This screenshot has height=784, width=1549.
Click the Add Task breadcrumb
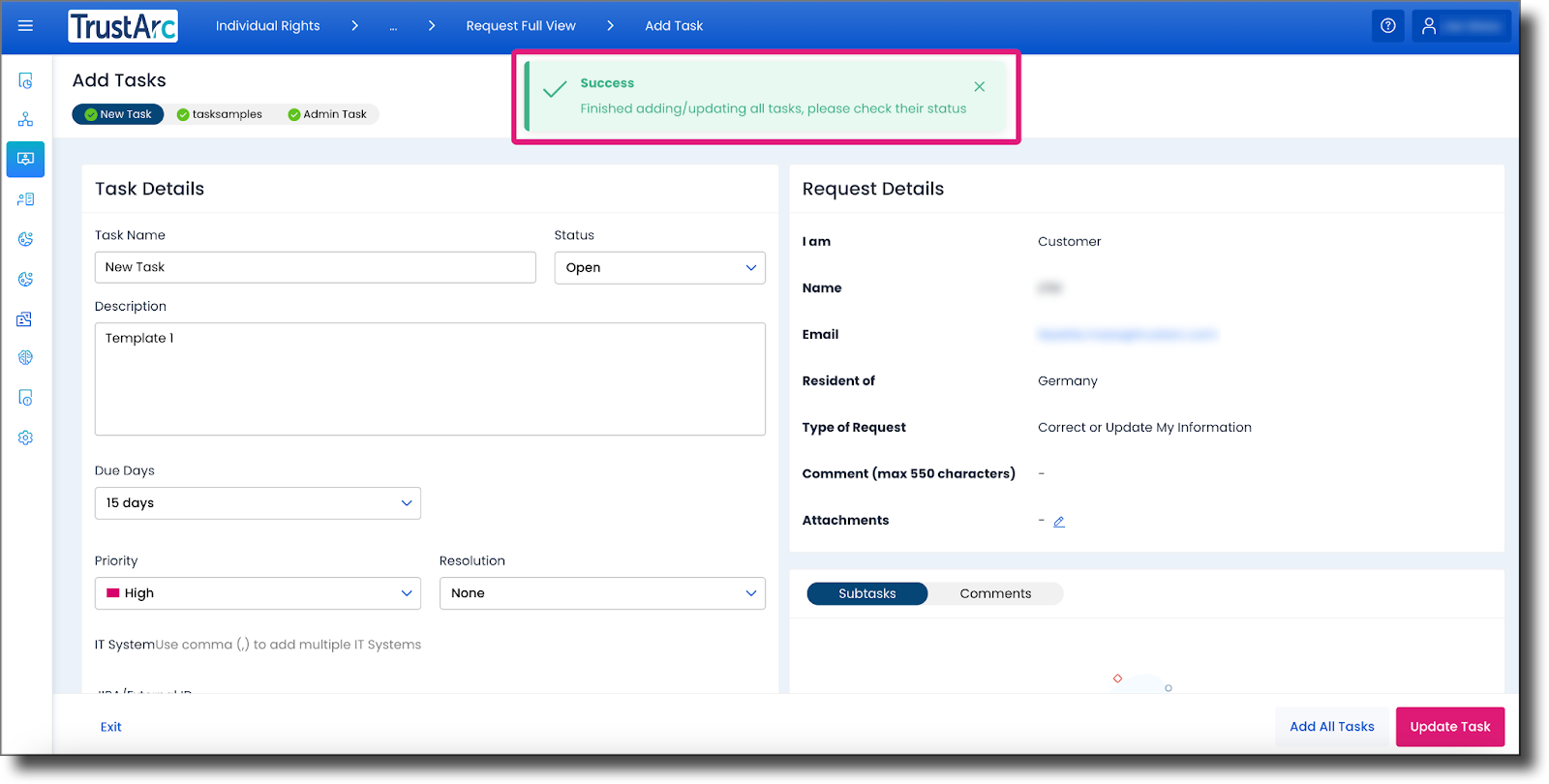click(x=674, y=26)
